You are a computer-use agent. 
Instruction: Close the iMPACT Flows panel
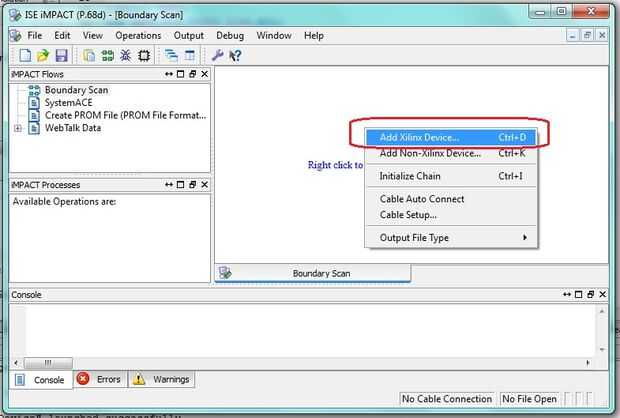(x=204, y=74)
